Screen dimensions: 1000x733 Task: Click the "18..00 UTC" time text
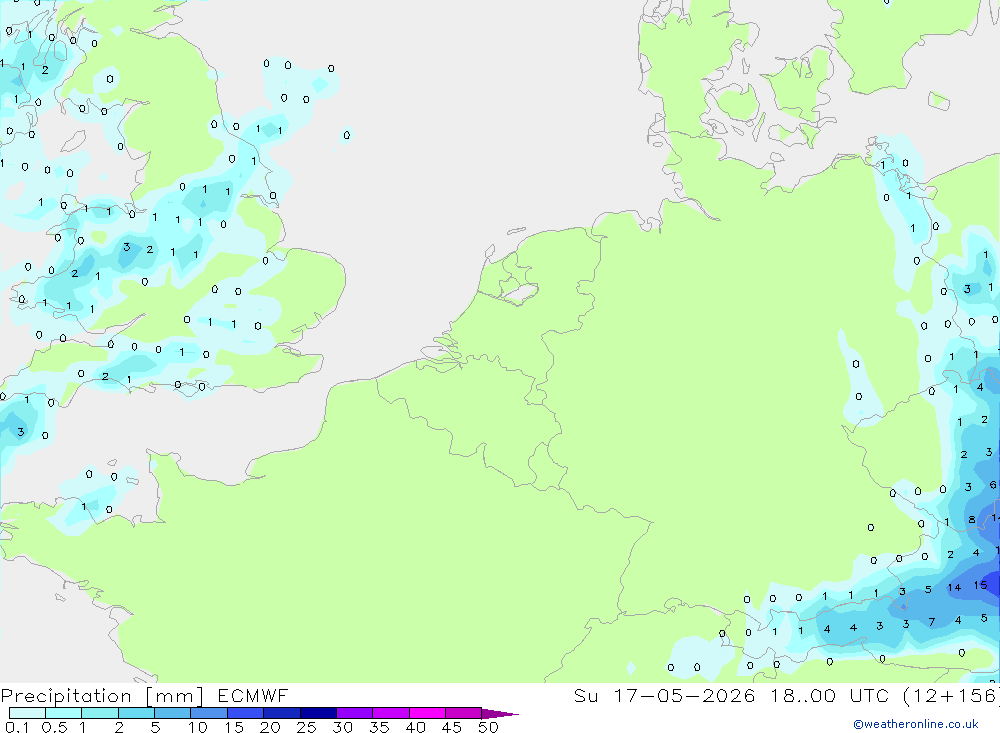(832, 695)
